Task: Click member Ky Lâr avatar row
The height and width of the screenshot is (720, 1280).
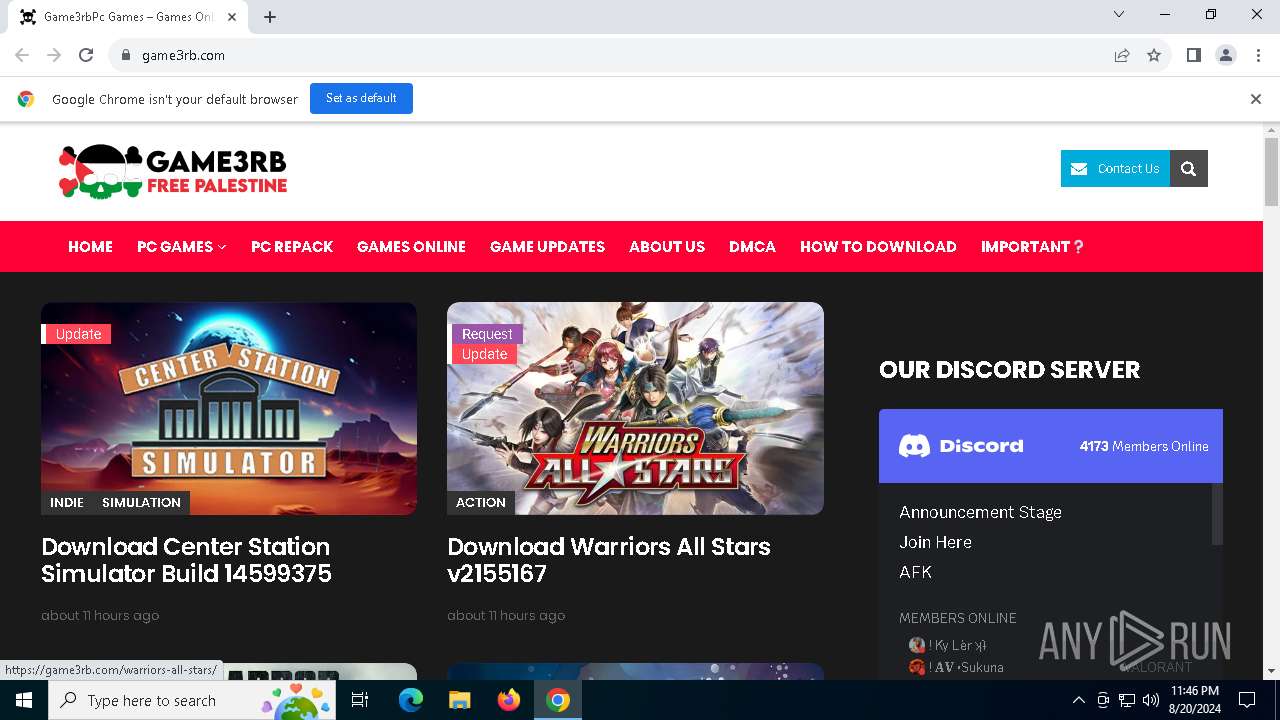Action: (948, 645)
